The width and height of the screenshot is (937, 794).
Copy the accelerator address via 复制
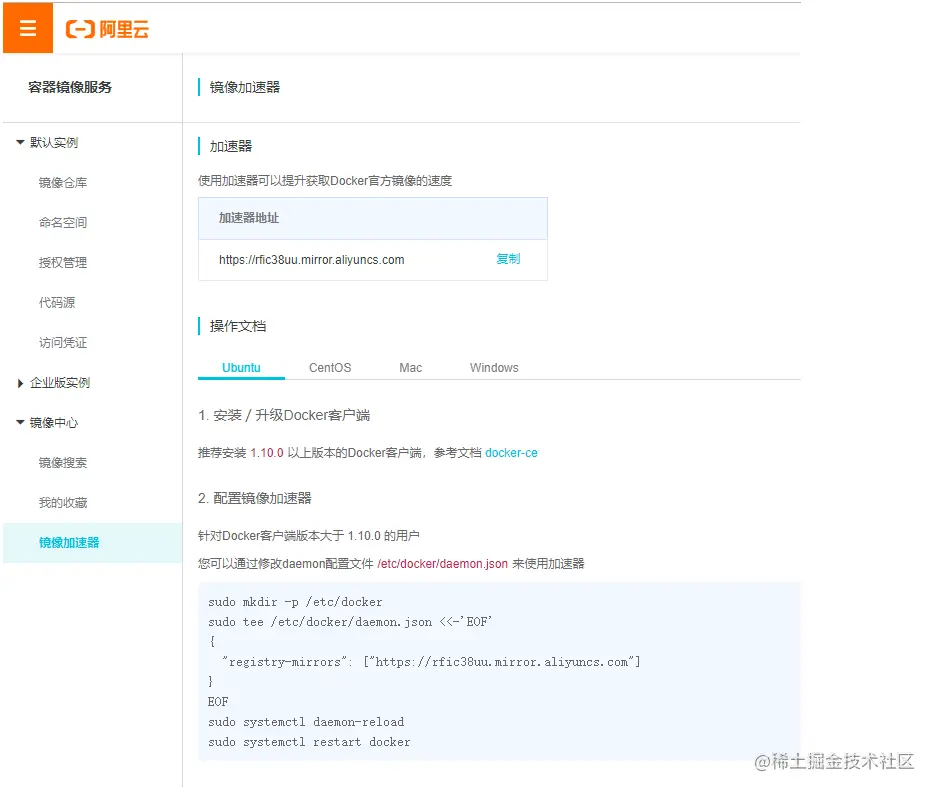pyautogui.click(x=508, y=259)
